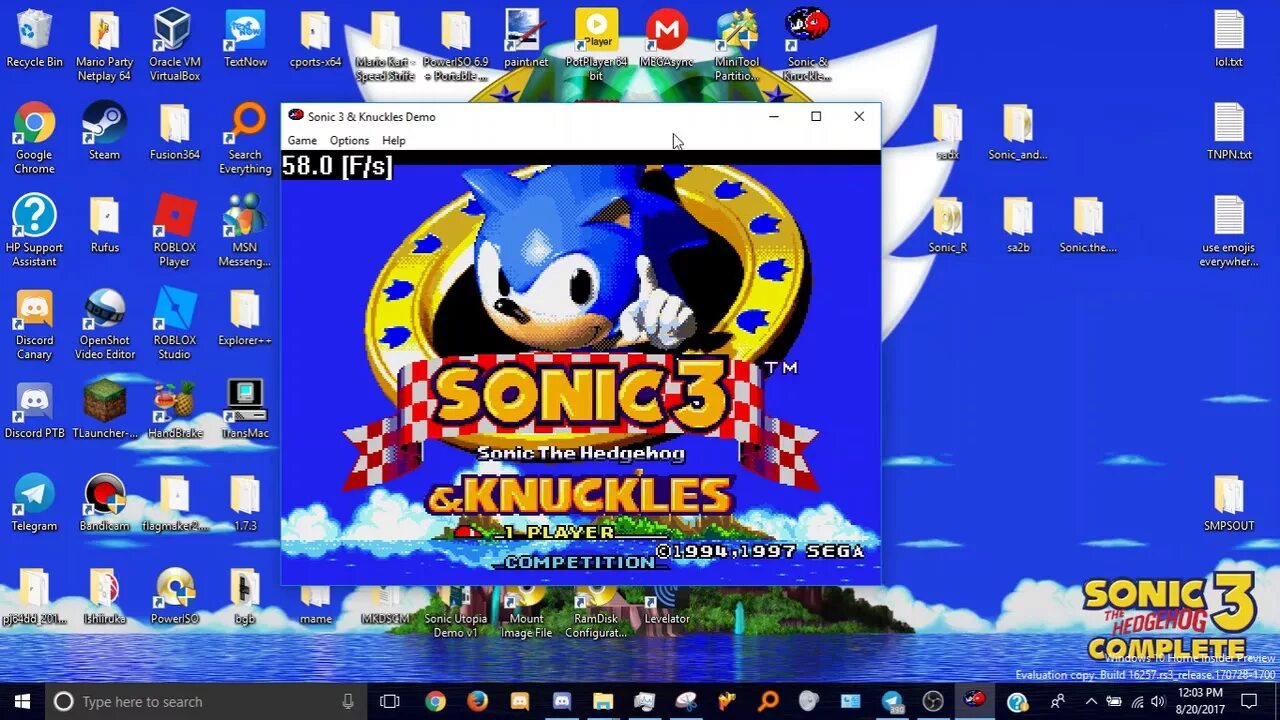Launch Discord PTB shortcut
The image size is (1280, 720).
pos(34,411)
